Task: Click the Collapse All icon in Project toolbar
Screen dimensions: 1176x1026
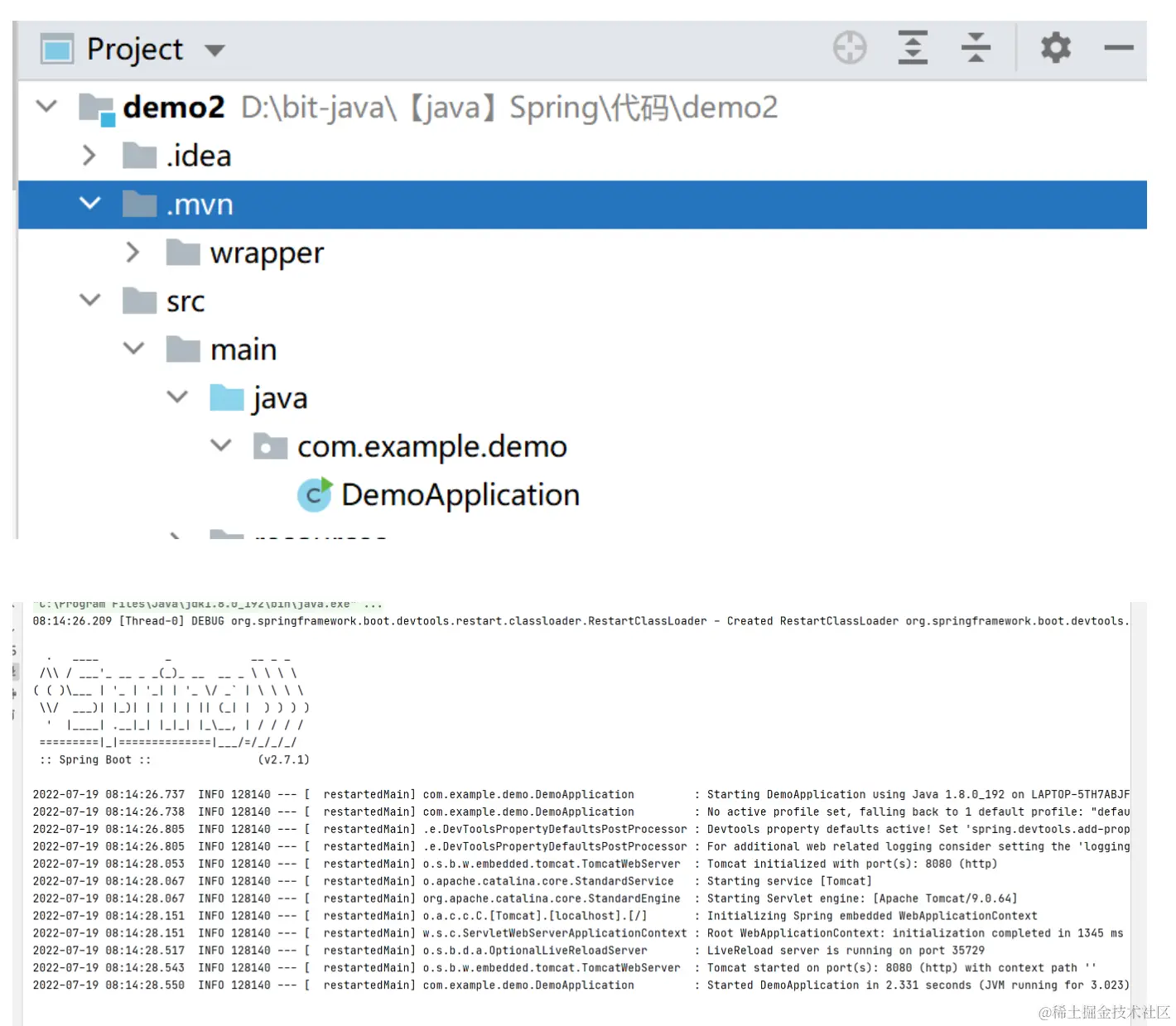Action: point(976,48)
